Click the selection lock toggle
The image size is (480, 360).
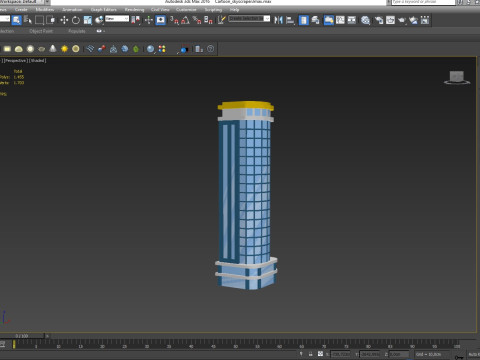click(310, 354)
